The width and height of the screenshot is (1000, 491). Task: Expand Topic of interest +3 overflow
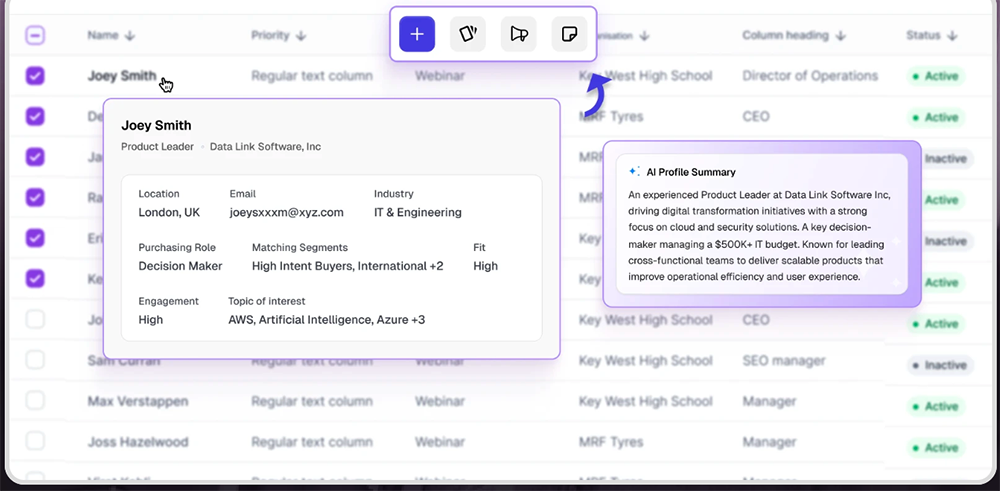[x=417, y=320]
